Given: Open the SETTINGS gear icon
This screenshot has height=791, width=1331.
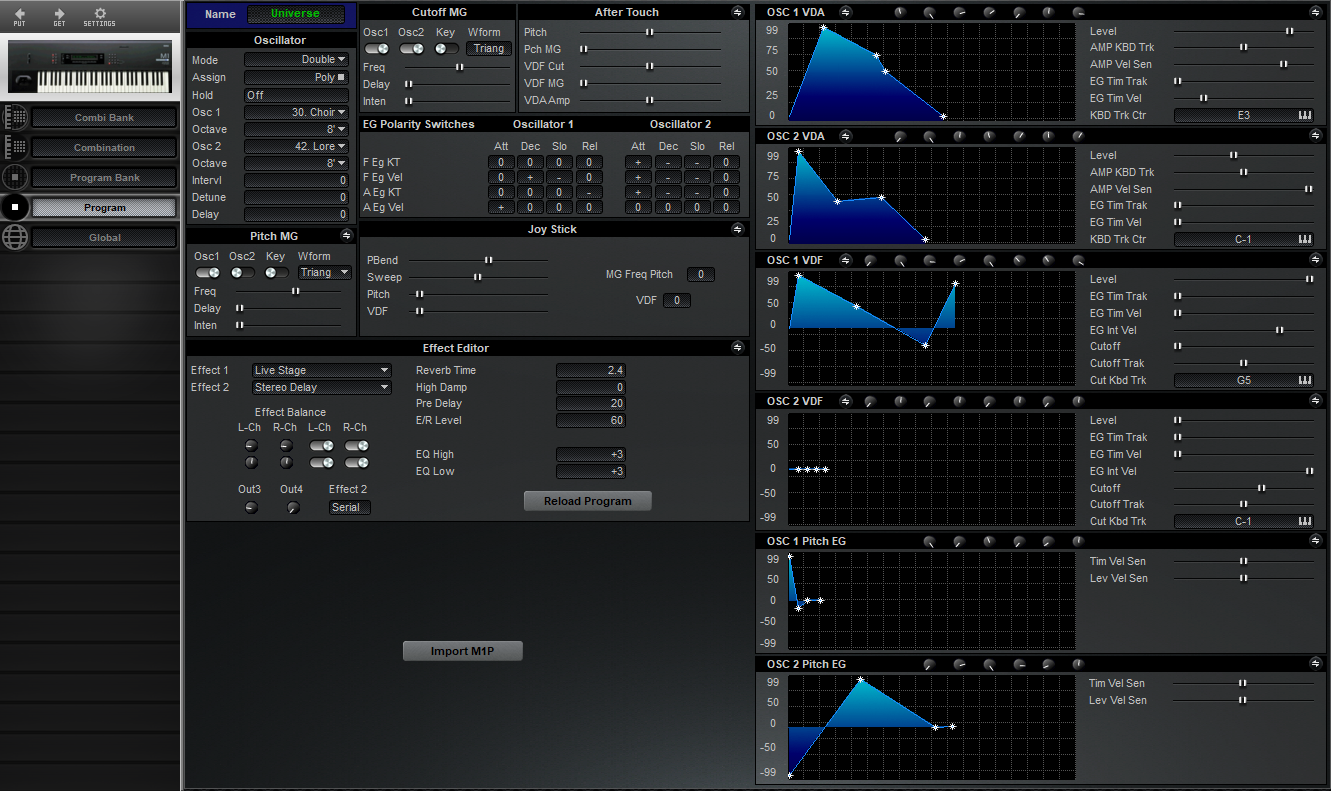Looking at the screenshot, I should [99, 14].
